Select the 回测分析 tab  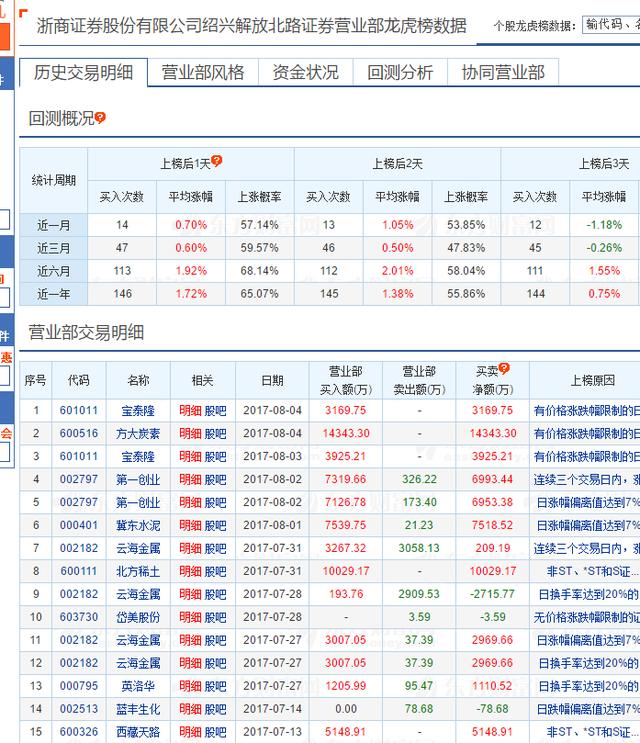click(x=400, y=72)
